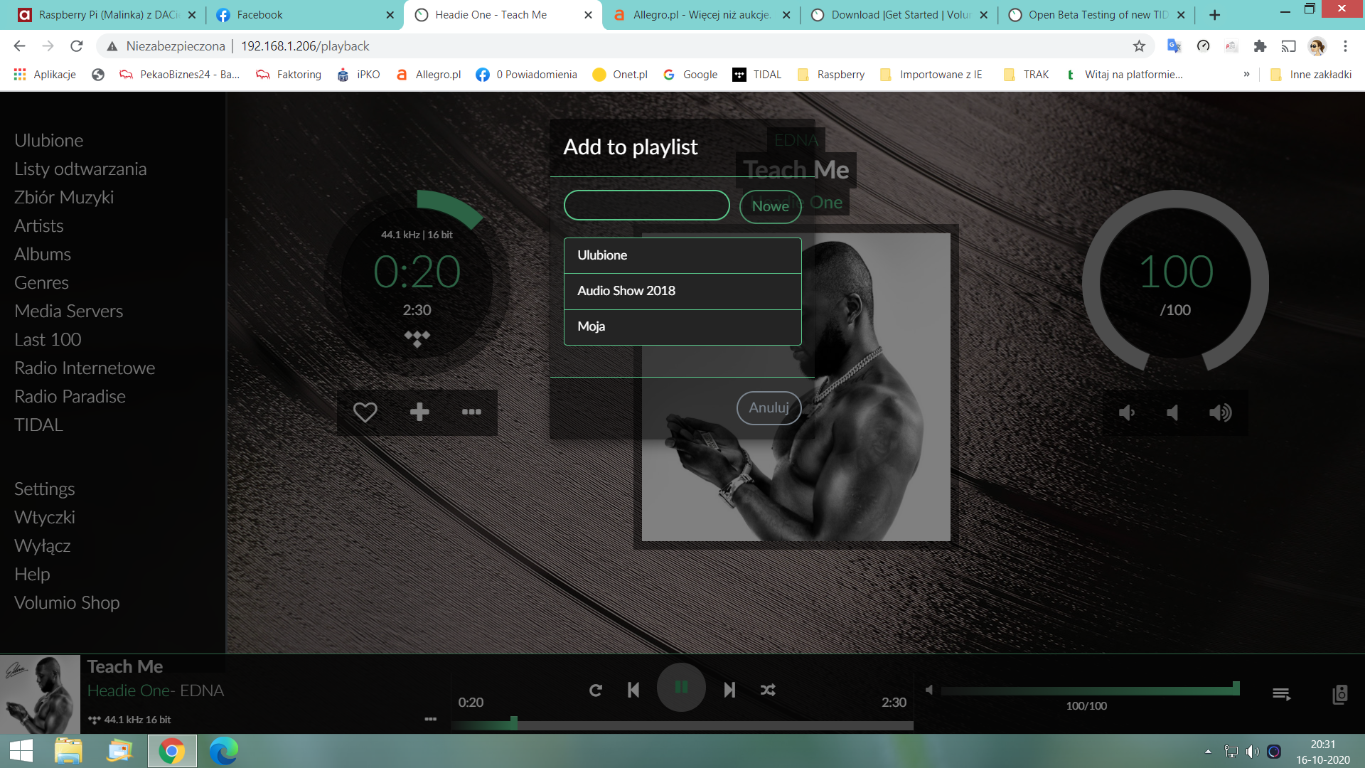Toggle repeat in the bottom player bar
This screenshot has width=1365, height=768.
point(596,690)
